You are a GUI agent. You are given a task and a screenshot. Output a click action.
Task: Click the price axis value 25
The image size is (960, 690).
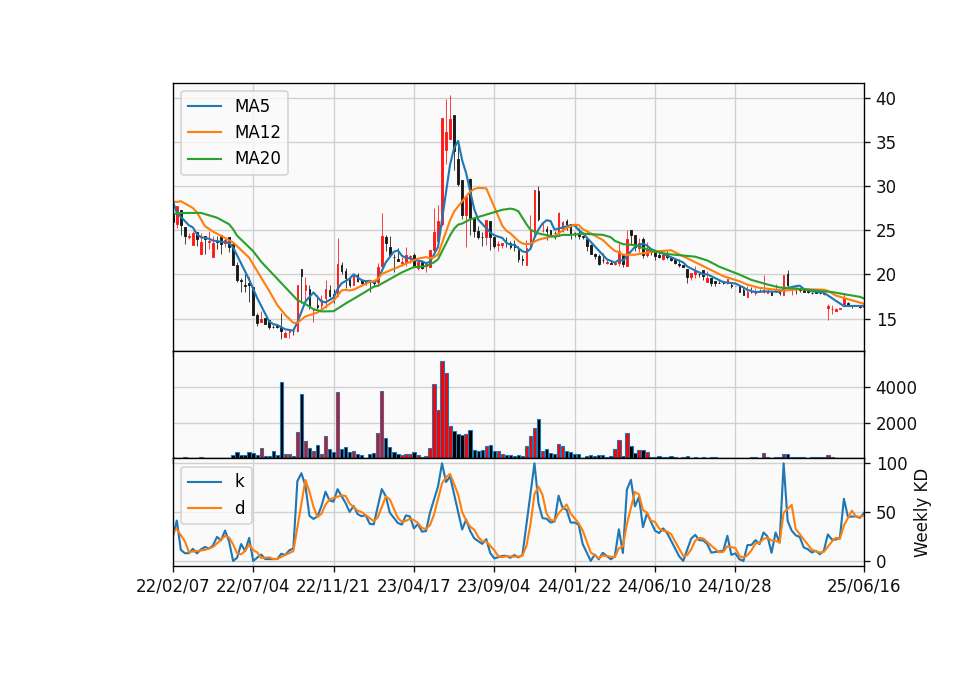pyautogui.click(x=885, y=231)
